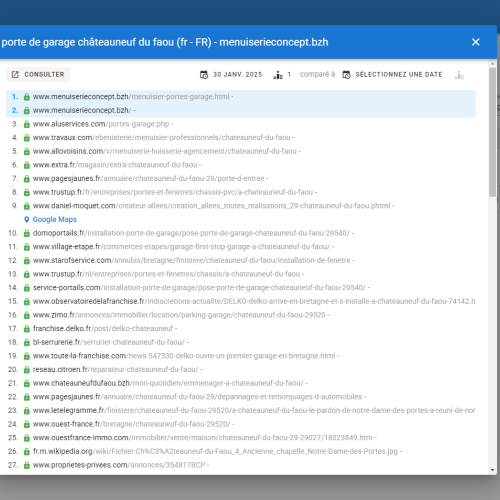500x500 pixels.
Task: Close the SERP results dialog
Action: point(476,42)
